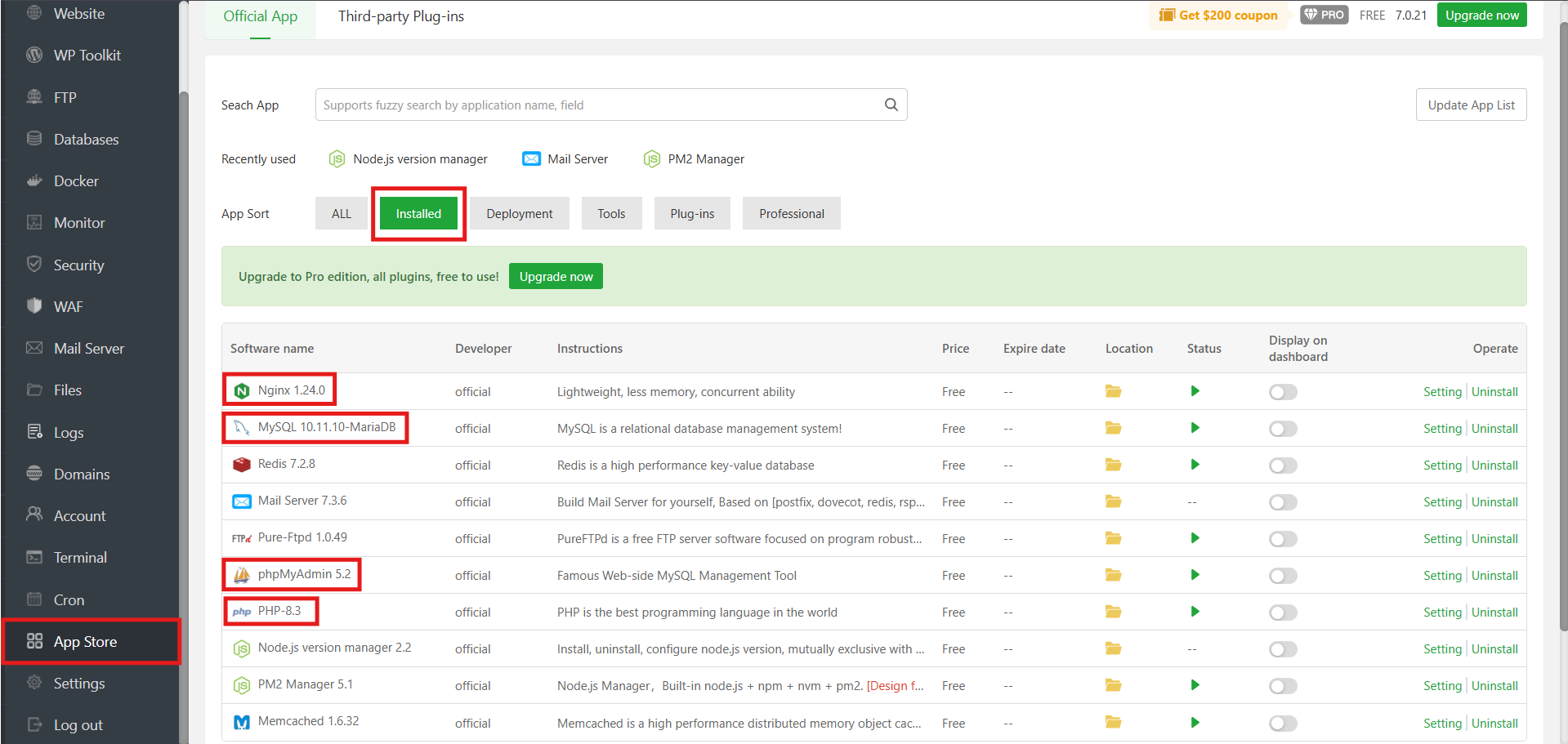The height and width of the screenshot is (744, 1568).
Task: Click the Memcached 1.6.32 app icon
Action: pos(241,722)
